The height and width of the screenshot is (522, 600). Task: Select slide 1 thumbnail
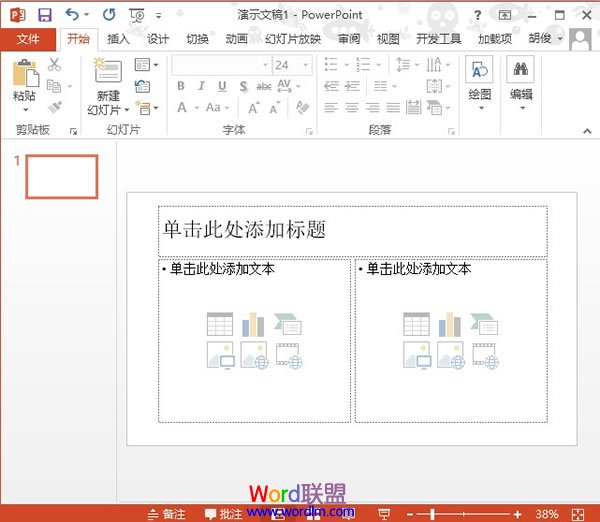click(62, 176)
